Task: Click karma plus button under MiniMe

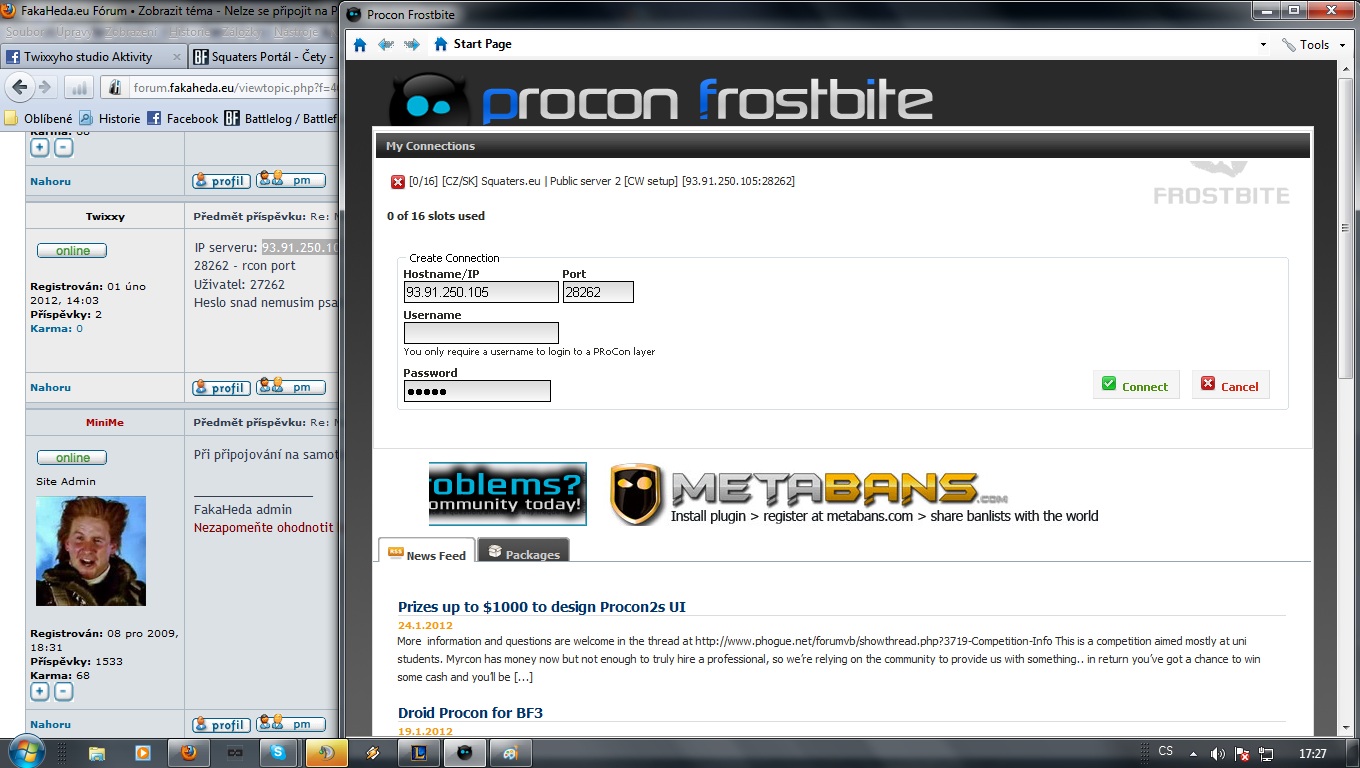Action: (x=39, y=692)
